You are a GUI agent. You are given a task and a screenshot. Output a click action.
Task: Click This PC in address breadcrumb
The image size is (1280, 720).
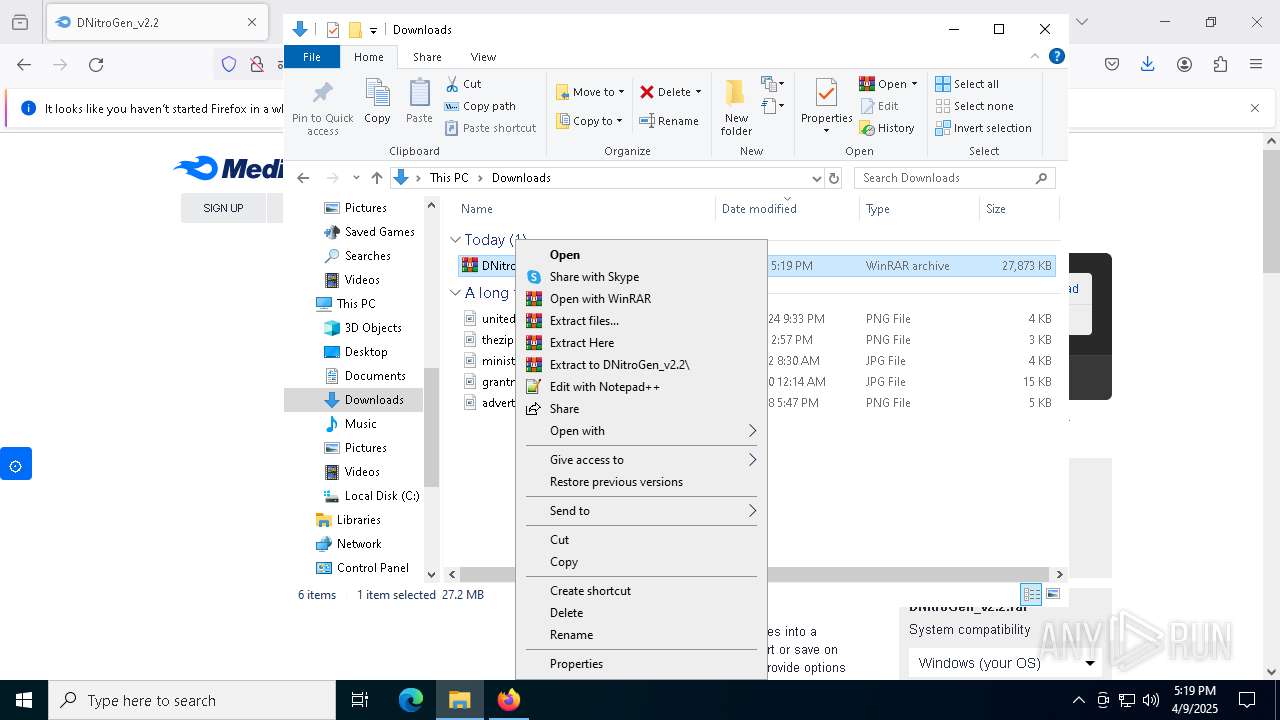tap(449, 178)
